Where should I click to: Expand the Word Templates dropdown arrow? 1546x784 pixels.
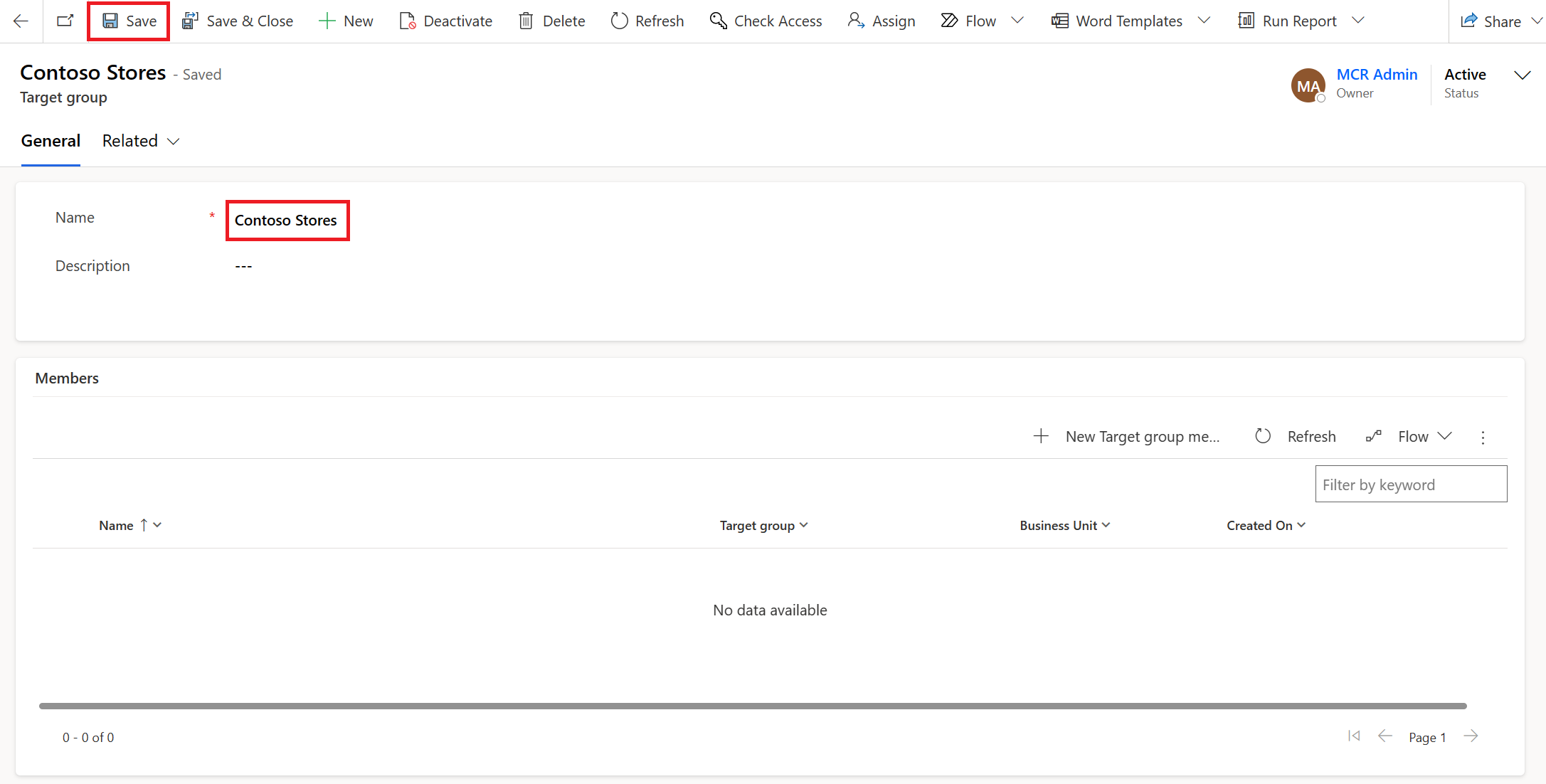[1204, 21]
